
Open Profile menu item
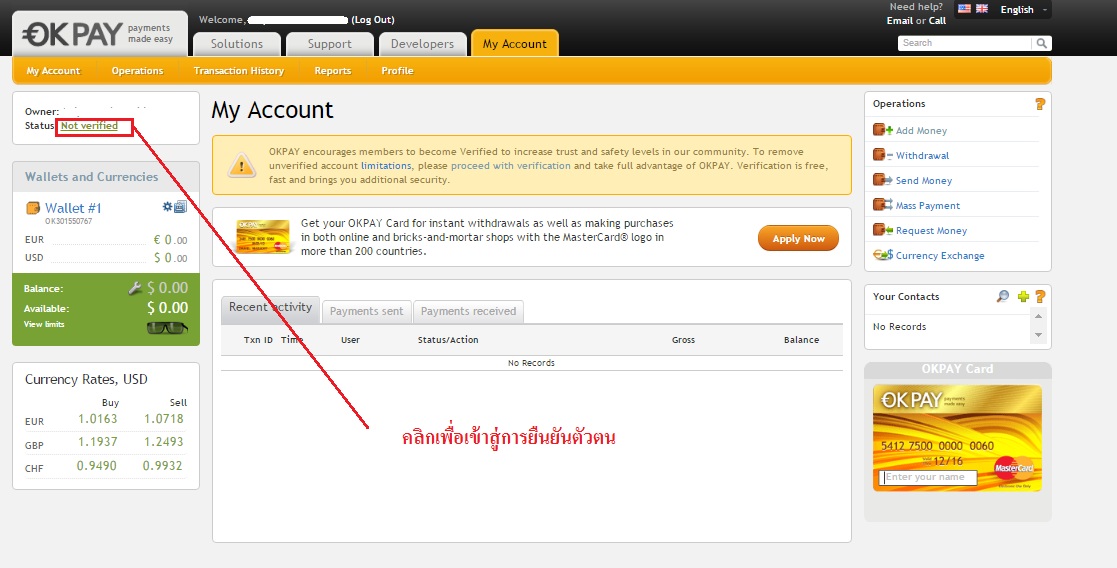click(398, 71)
